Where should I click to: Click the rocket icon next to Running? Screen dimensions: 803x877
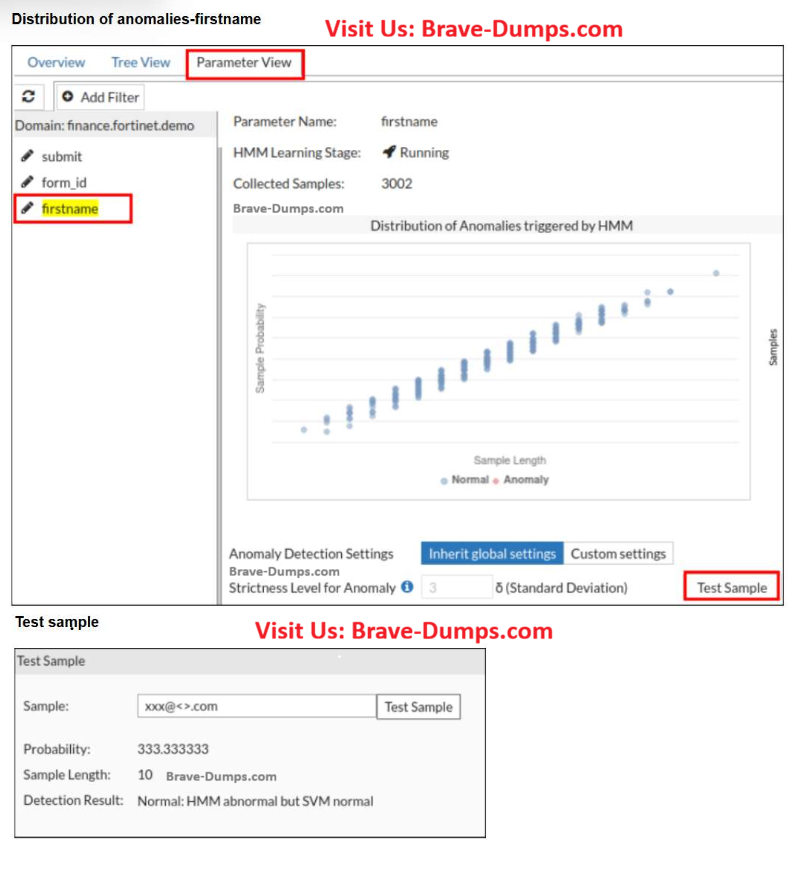[x=389, y=153]
